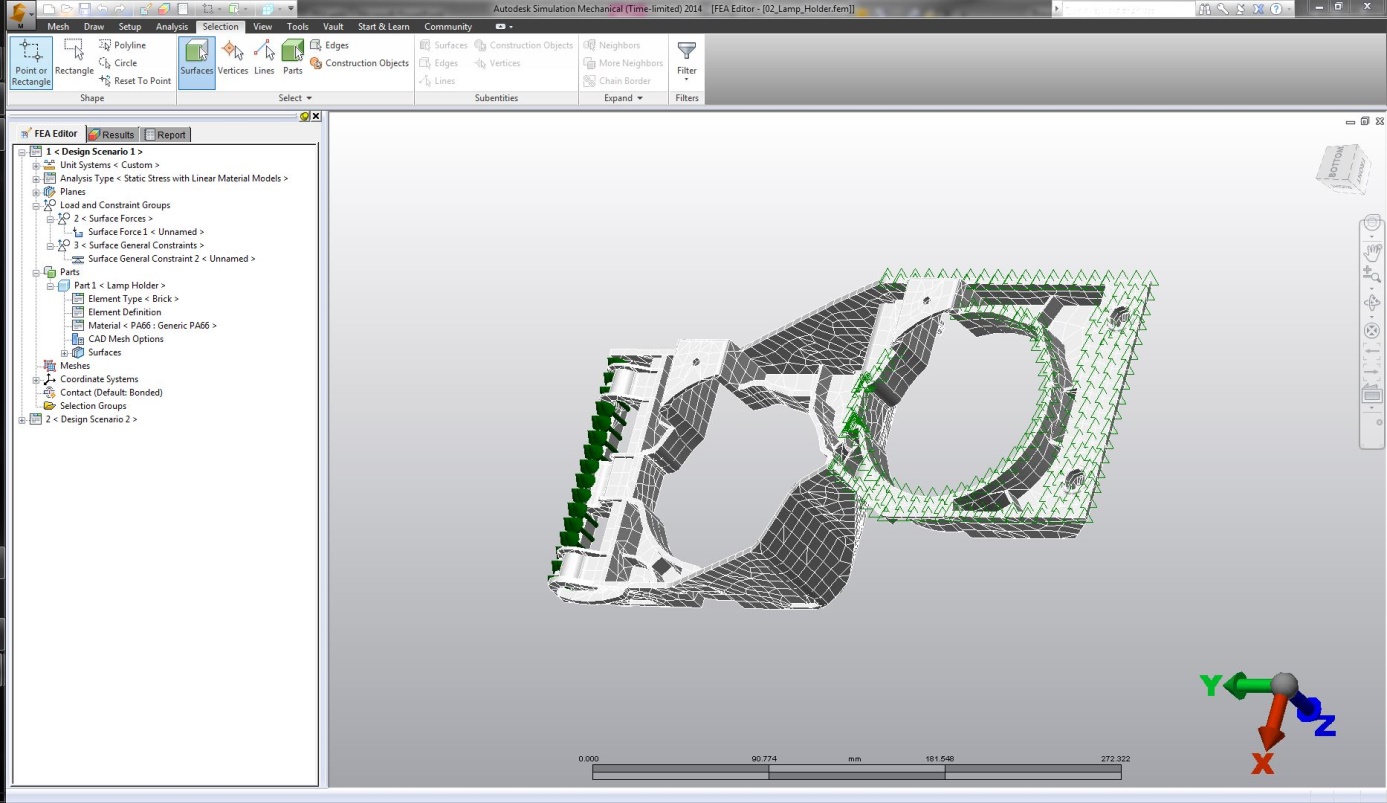1387x803 pixels.
Task: Select Element Type Brick item
Action: pos(133,299)
